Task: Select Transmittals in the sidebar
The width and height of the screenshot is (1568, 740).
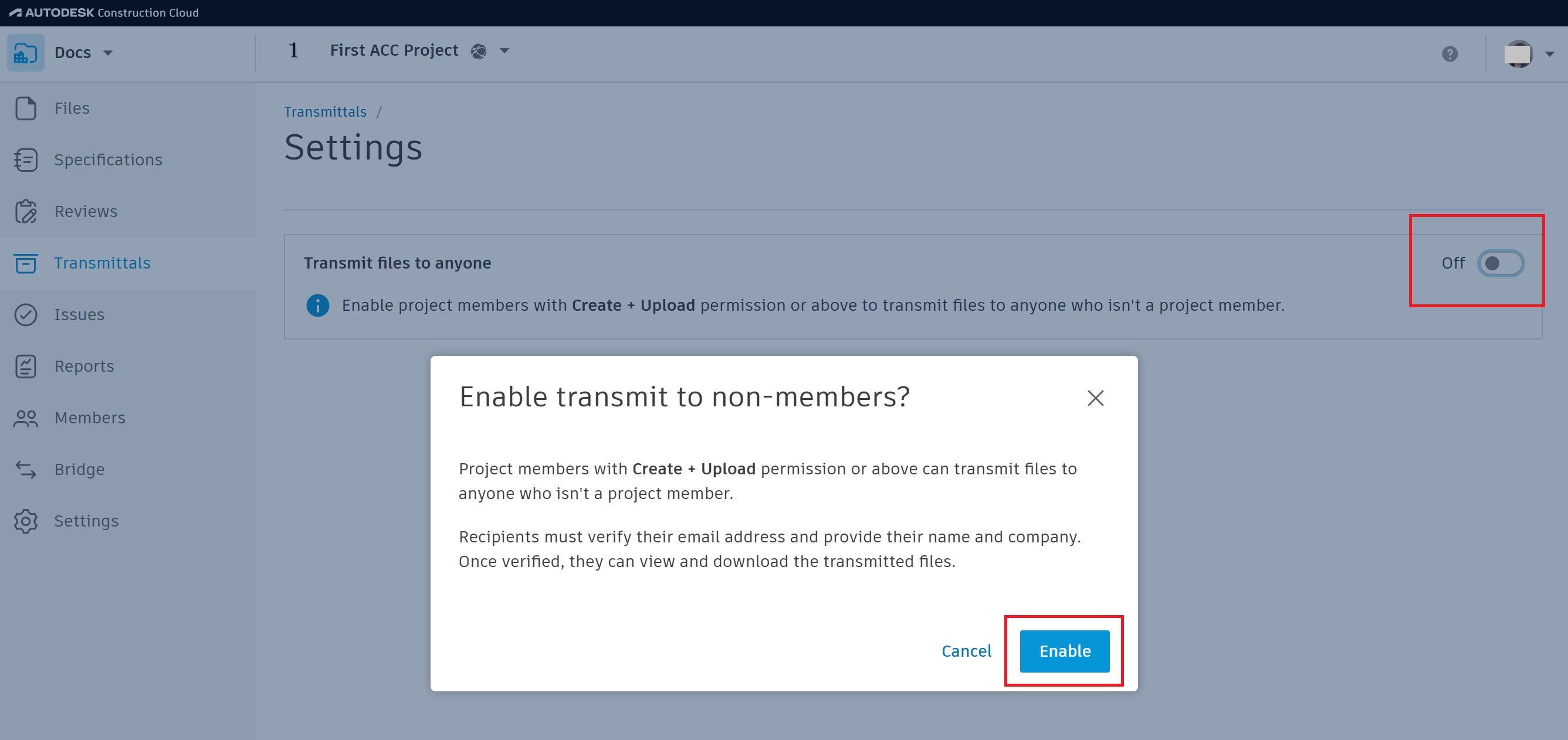Action: [101, 263]
